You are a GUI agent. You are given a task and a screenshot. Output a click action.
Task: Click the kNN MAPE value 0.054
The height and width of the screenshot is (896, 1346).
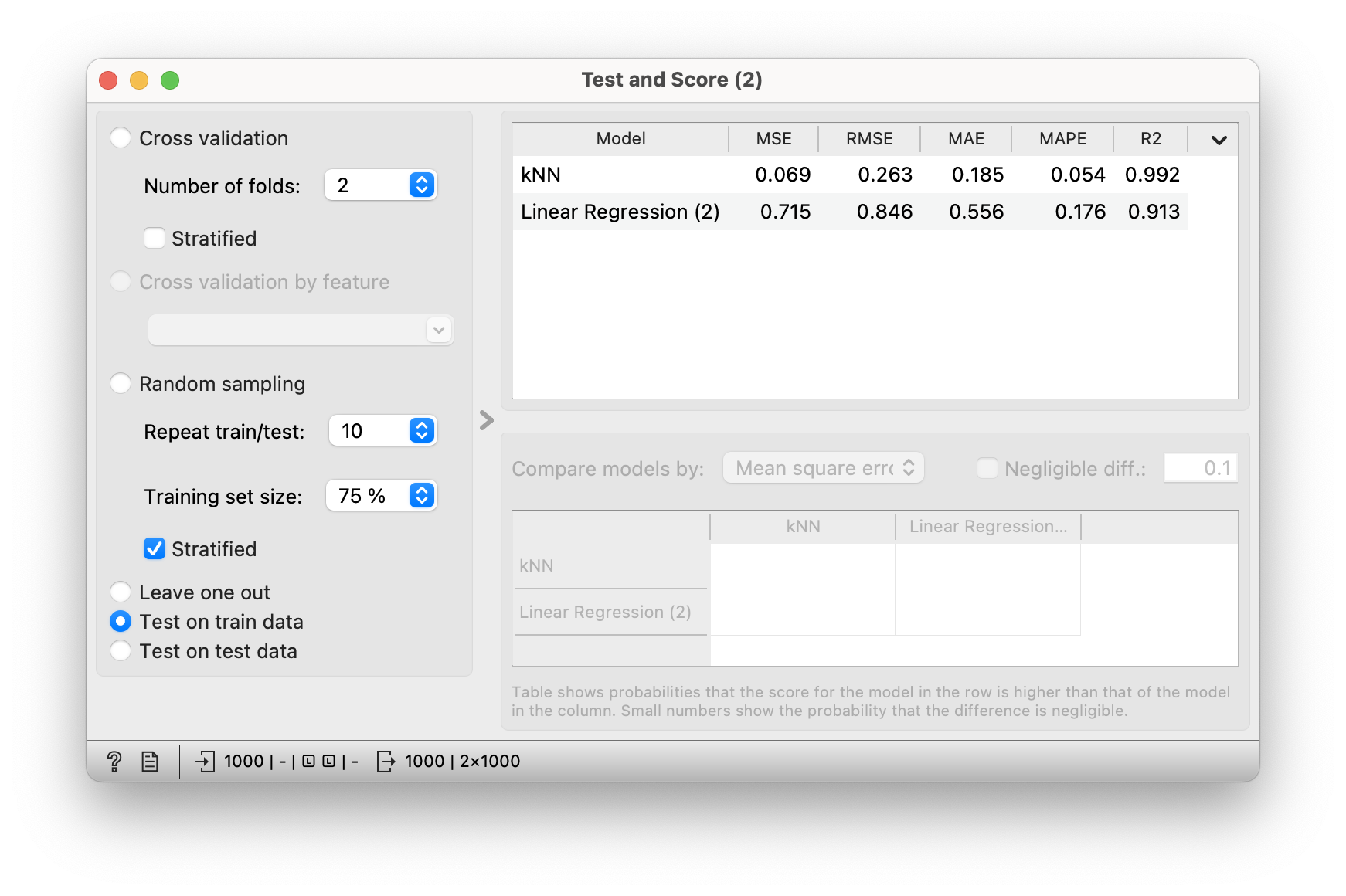pos(1078,175)
